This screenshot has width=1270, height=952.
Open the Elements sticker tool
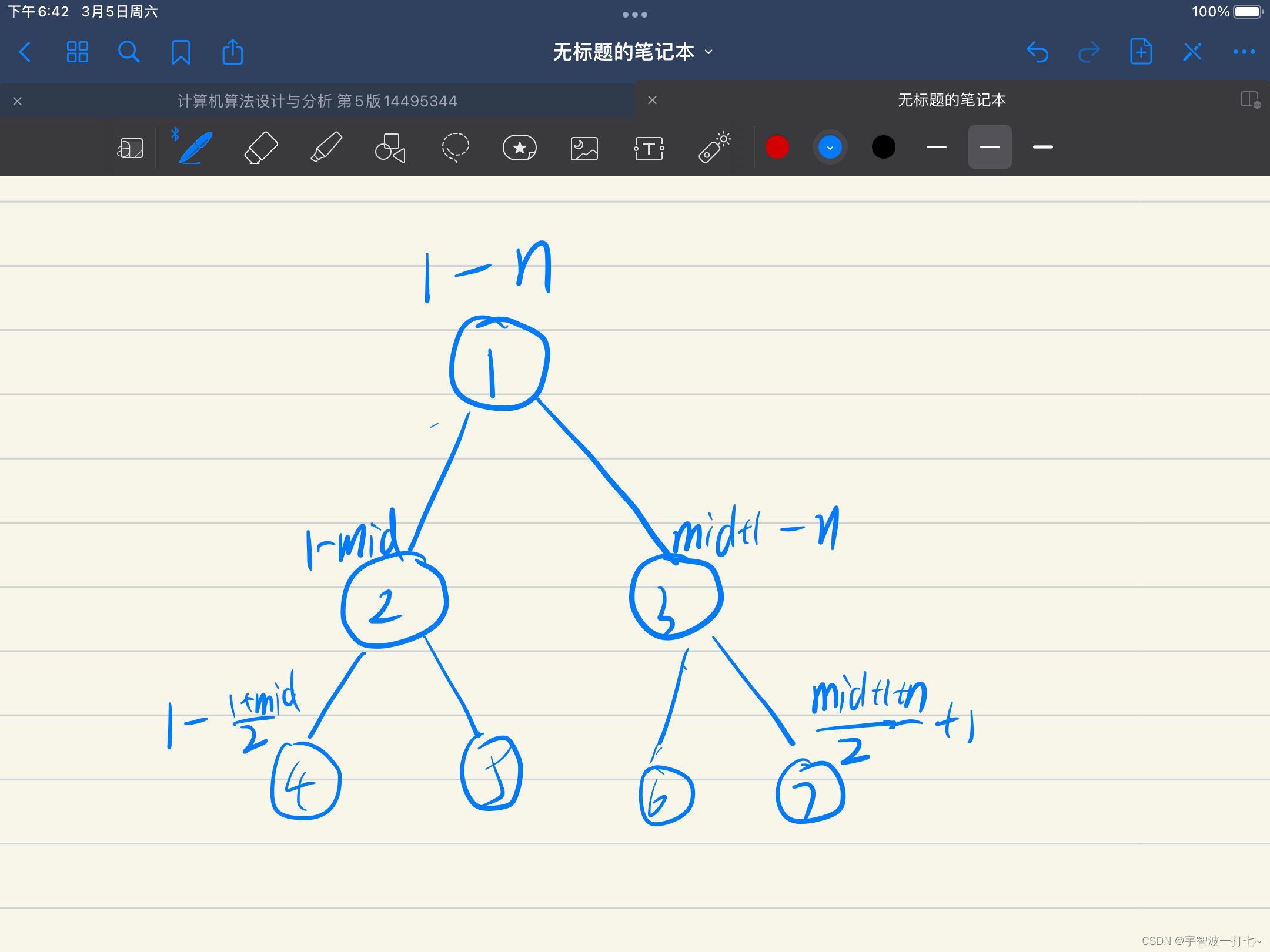point(520,147)
